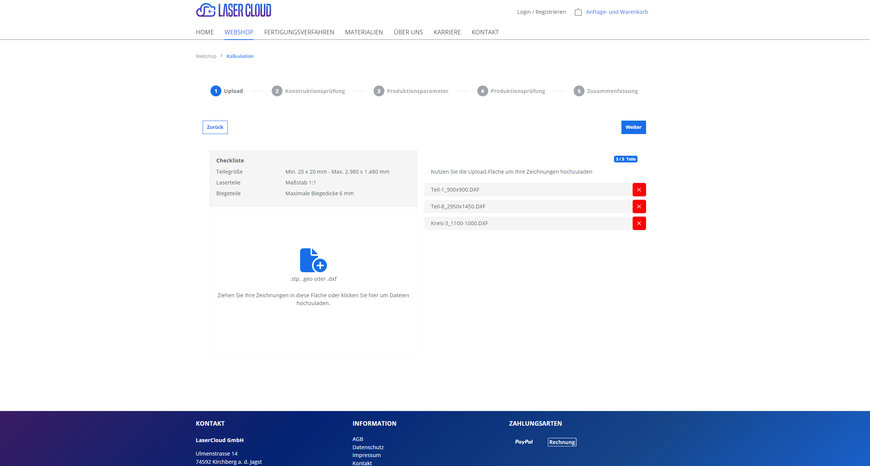The width and height of the screenshot is (870, 466).
Task: Click 'LaserCloud GmbH' footer text
Action: (220, 440)
